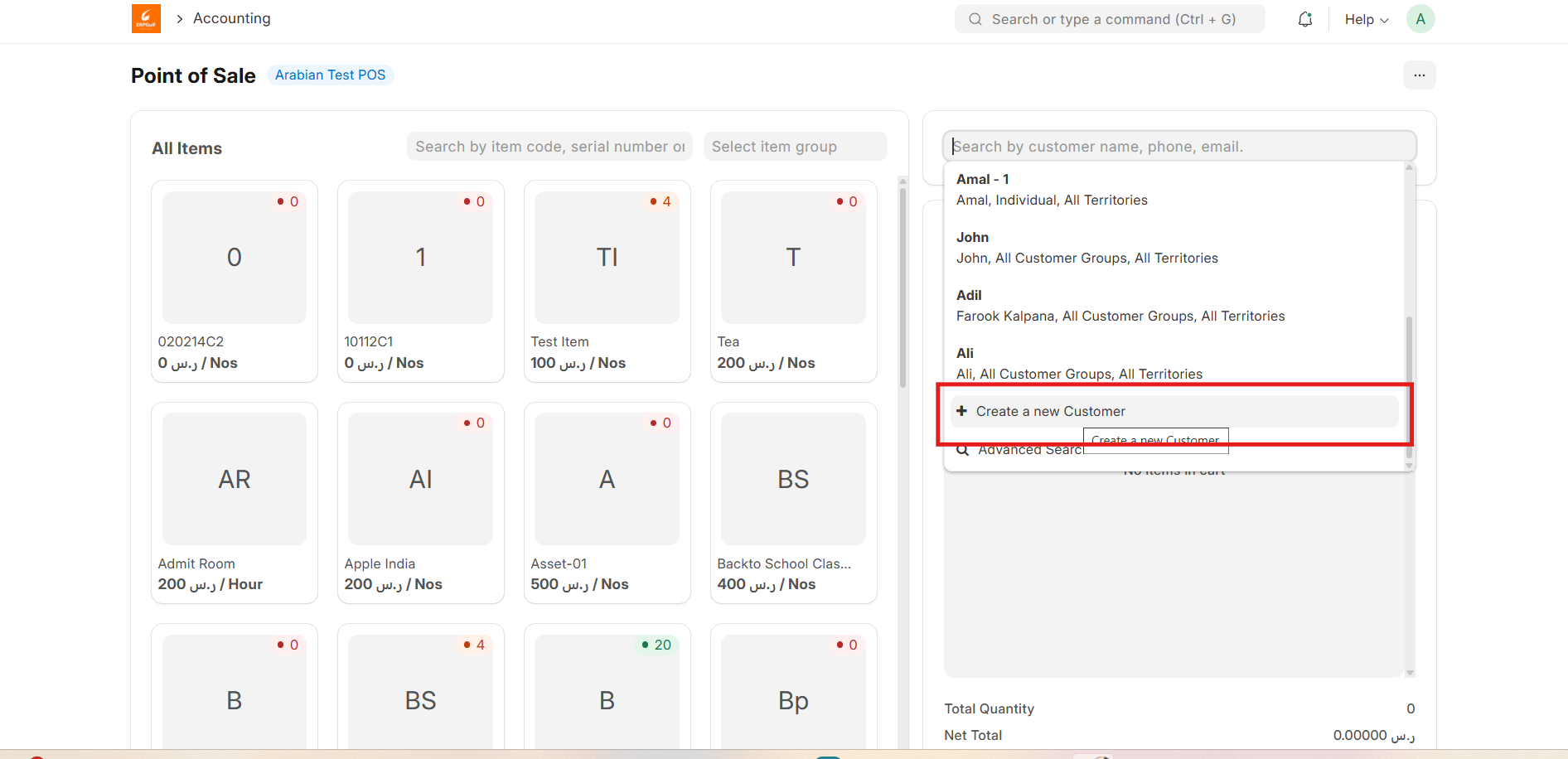1568x759 pixels.
Task: Open the ERPGulf home logo
Action: point(146,18)
